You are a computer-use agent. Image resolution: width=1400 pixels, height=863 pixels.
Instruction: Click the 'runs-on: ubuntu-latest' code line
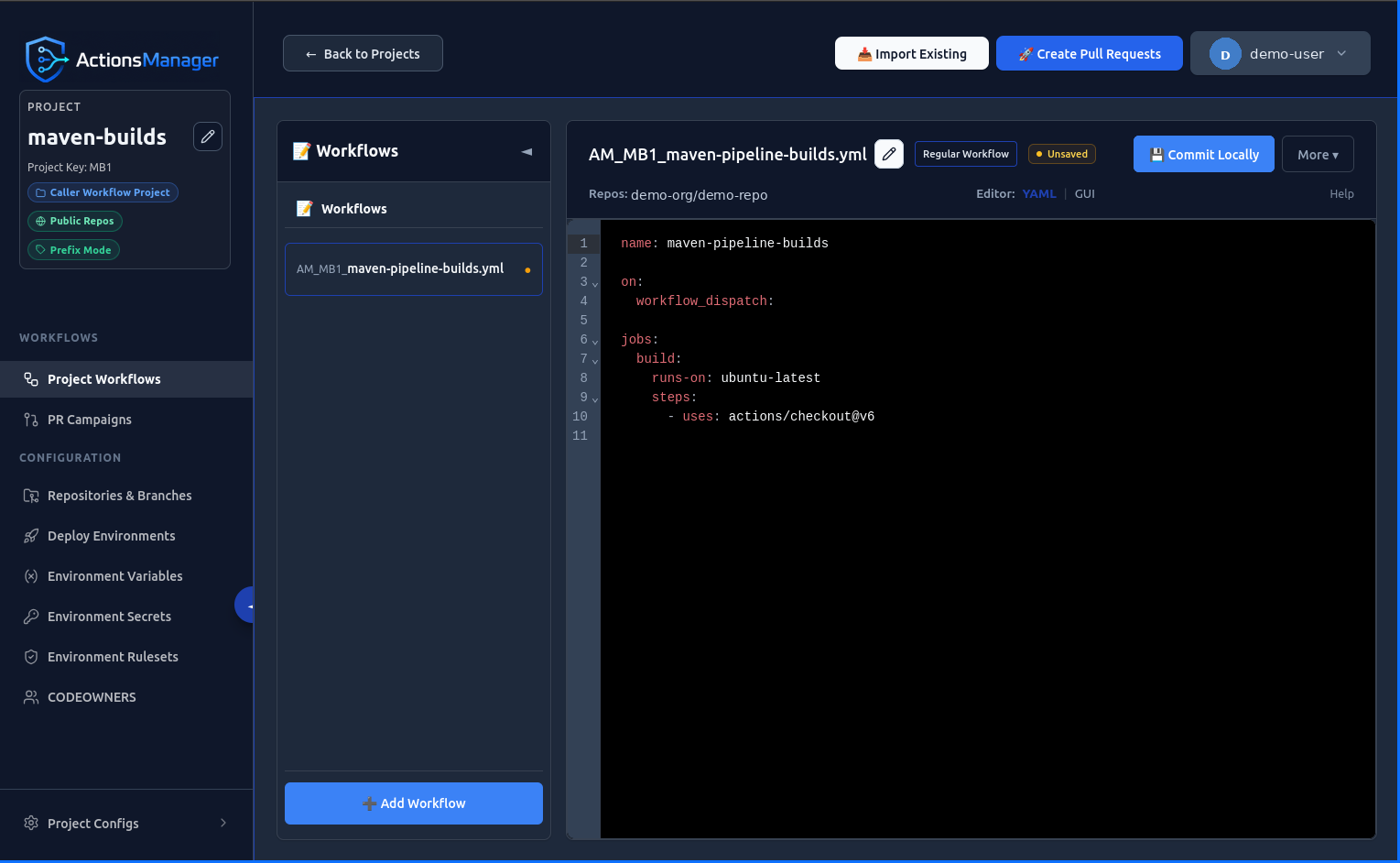pos(736,378)
